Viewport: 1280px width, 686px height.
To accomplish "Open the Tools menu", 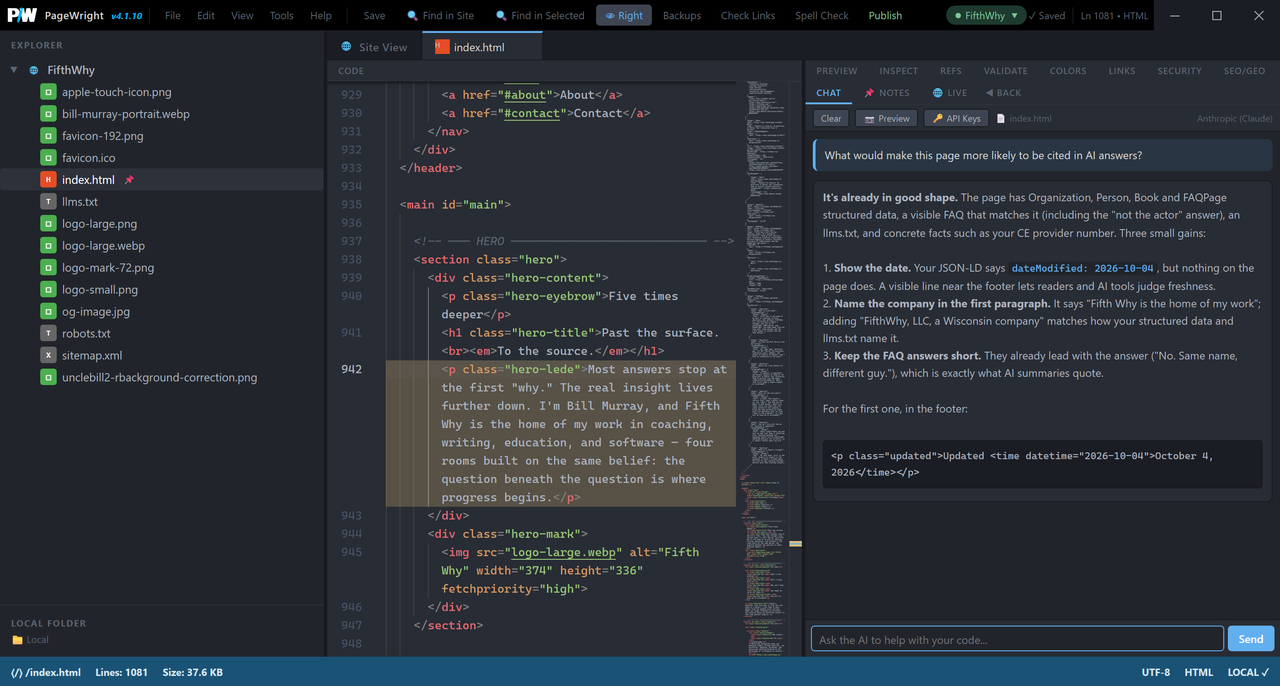I will [x=282, y=16].
